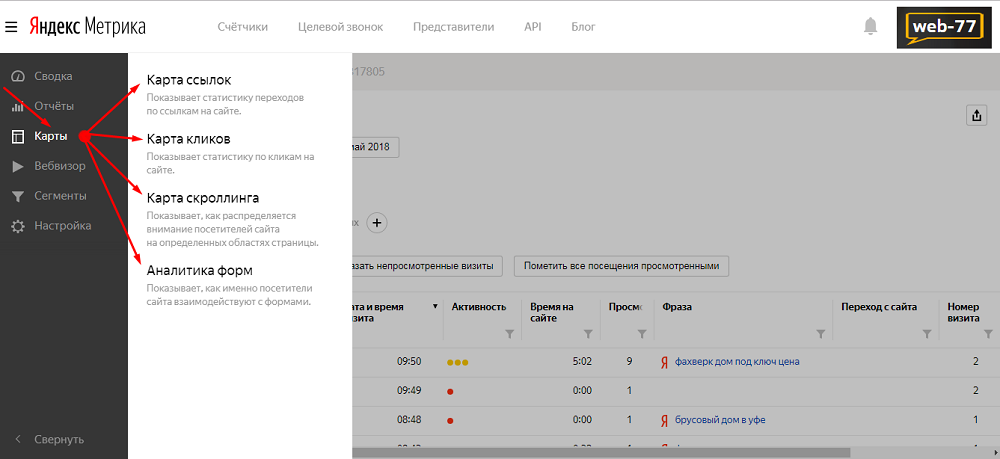Open the Счётчики menu item

click(x=242, y=27)
